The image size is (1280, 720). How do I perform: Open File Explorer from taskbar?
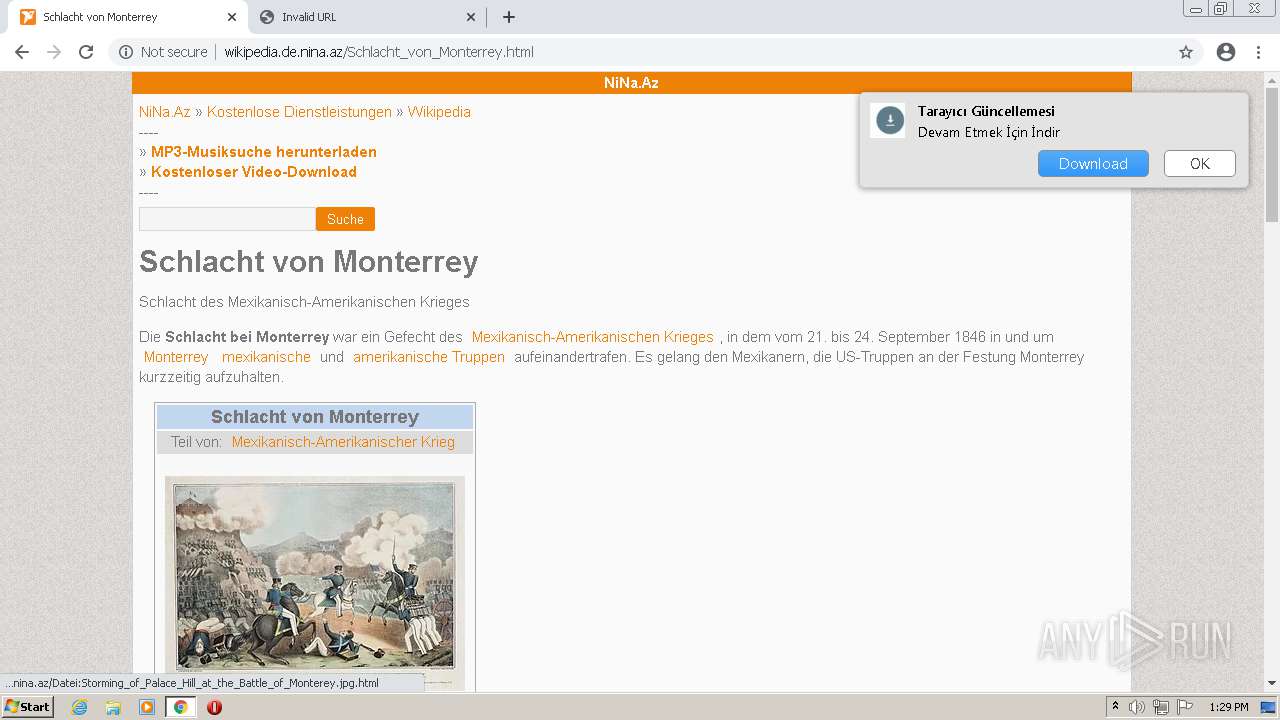[113, 707]
